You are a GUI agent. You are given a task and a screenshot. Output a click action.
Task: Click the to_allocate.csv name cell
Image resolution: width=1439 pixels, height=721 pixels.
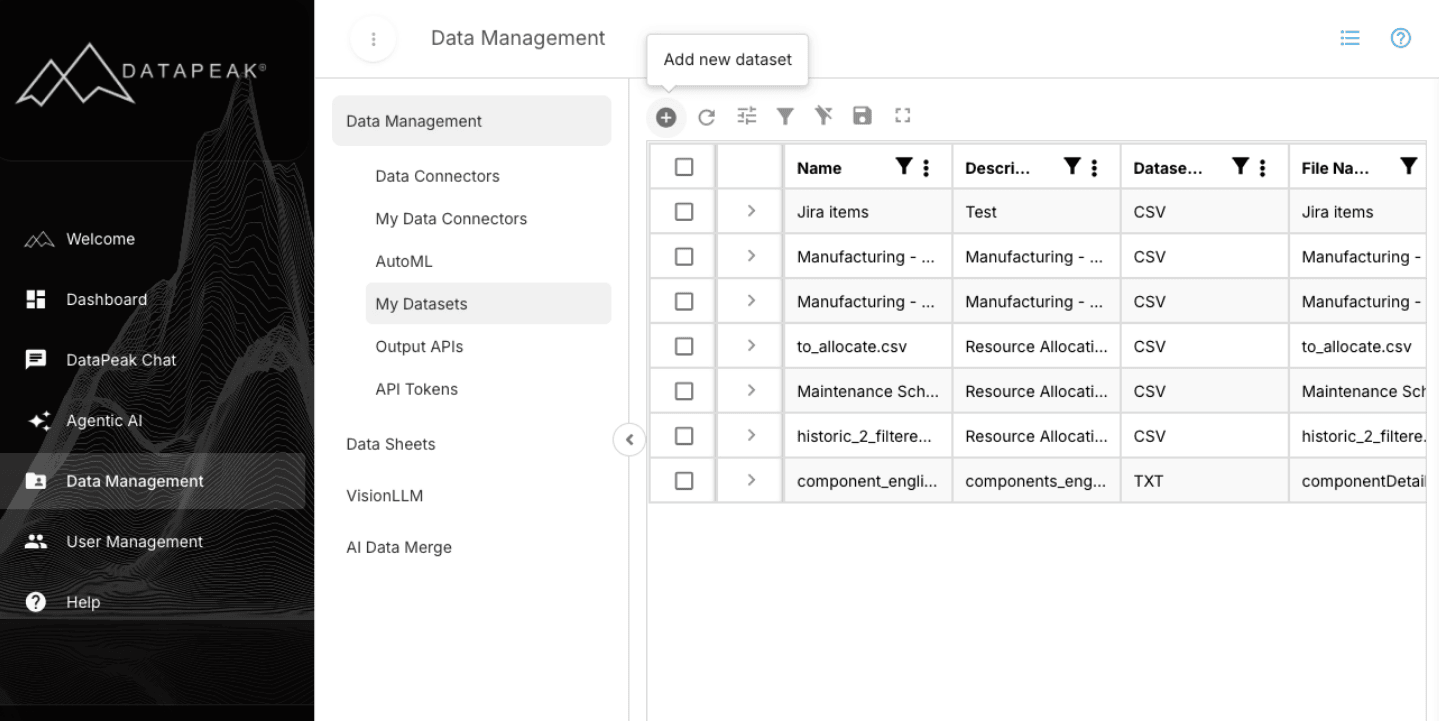click(x=868, y=346)
